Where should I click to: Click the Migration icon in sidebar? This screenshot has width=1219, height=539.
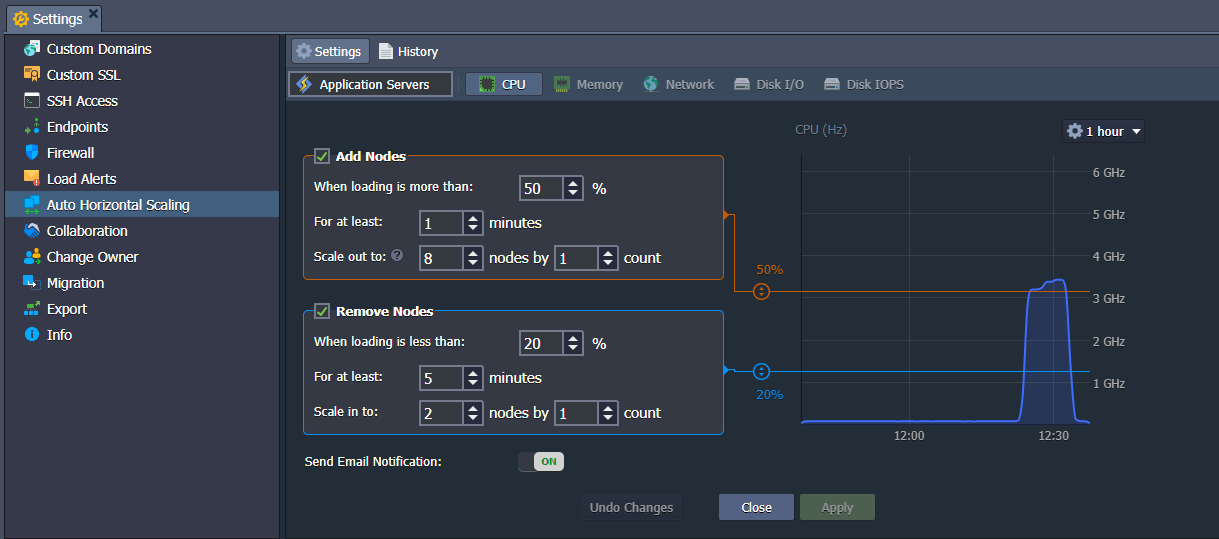click(x=32, y=283)
